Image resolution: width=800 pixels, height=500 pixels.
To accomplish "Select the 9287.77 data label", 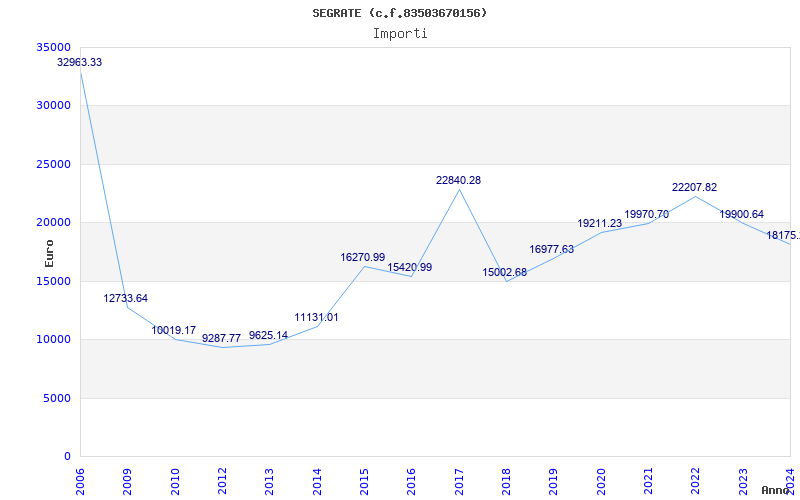I will pos(221,338).
